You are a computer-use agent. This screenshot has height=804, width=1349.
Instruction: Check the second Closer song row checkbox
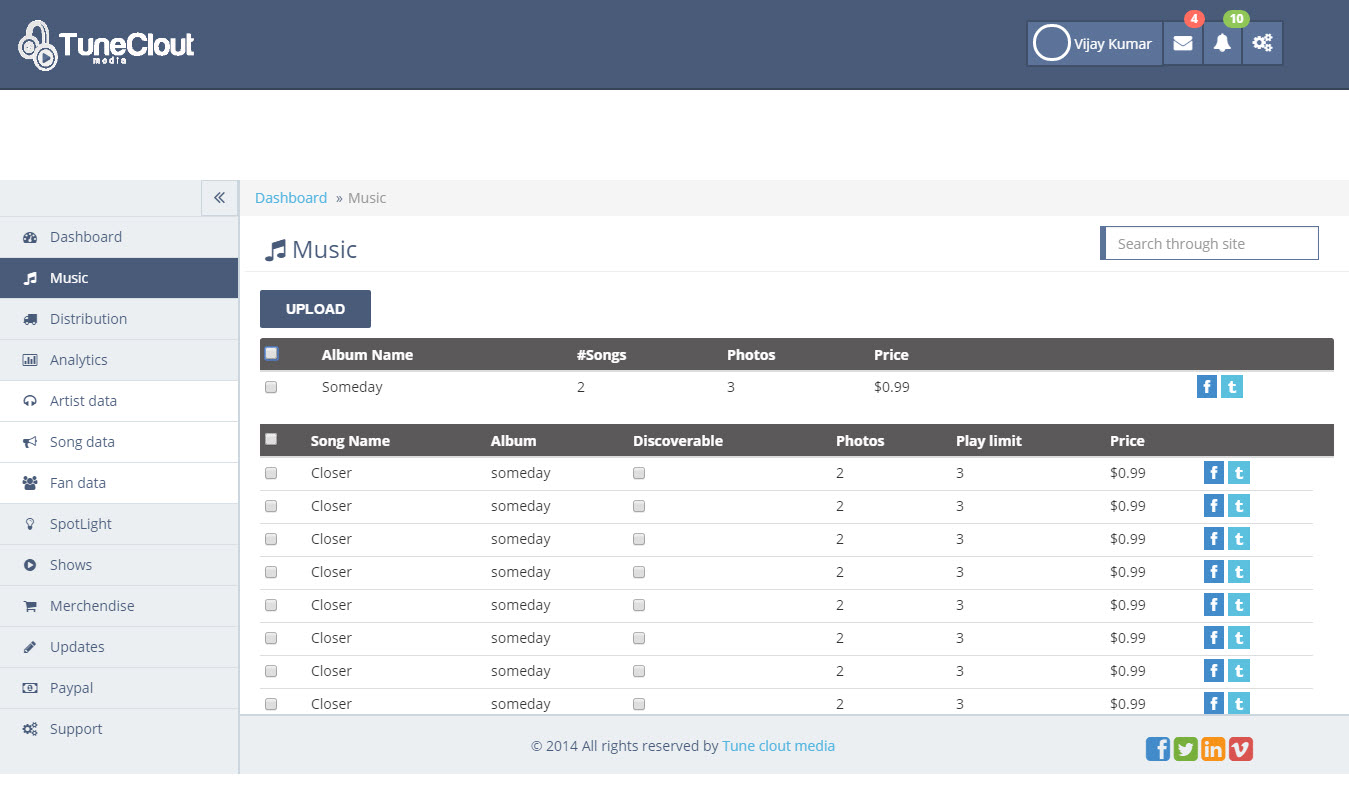click(x=271, y=506)
